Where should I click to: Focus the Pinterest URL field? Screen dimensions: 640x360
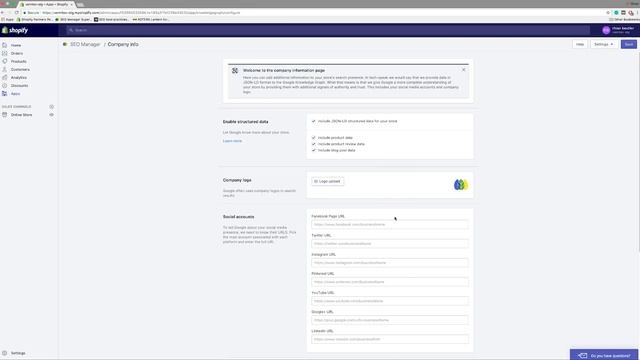click(x=390, y=282)
